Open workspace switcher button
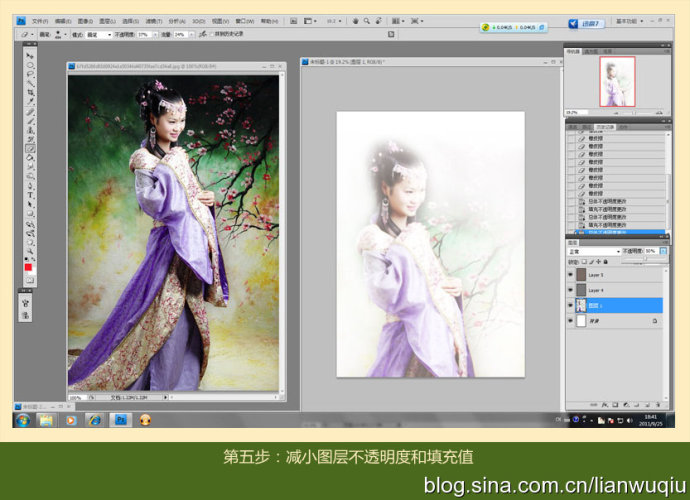 pyautogui.click(x=629, y=21)
